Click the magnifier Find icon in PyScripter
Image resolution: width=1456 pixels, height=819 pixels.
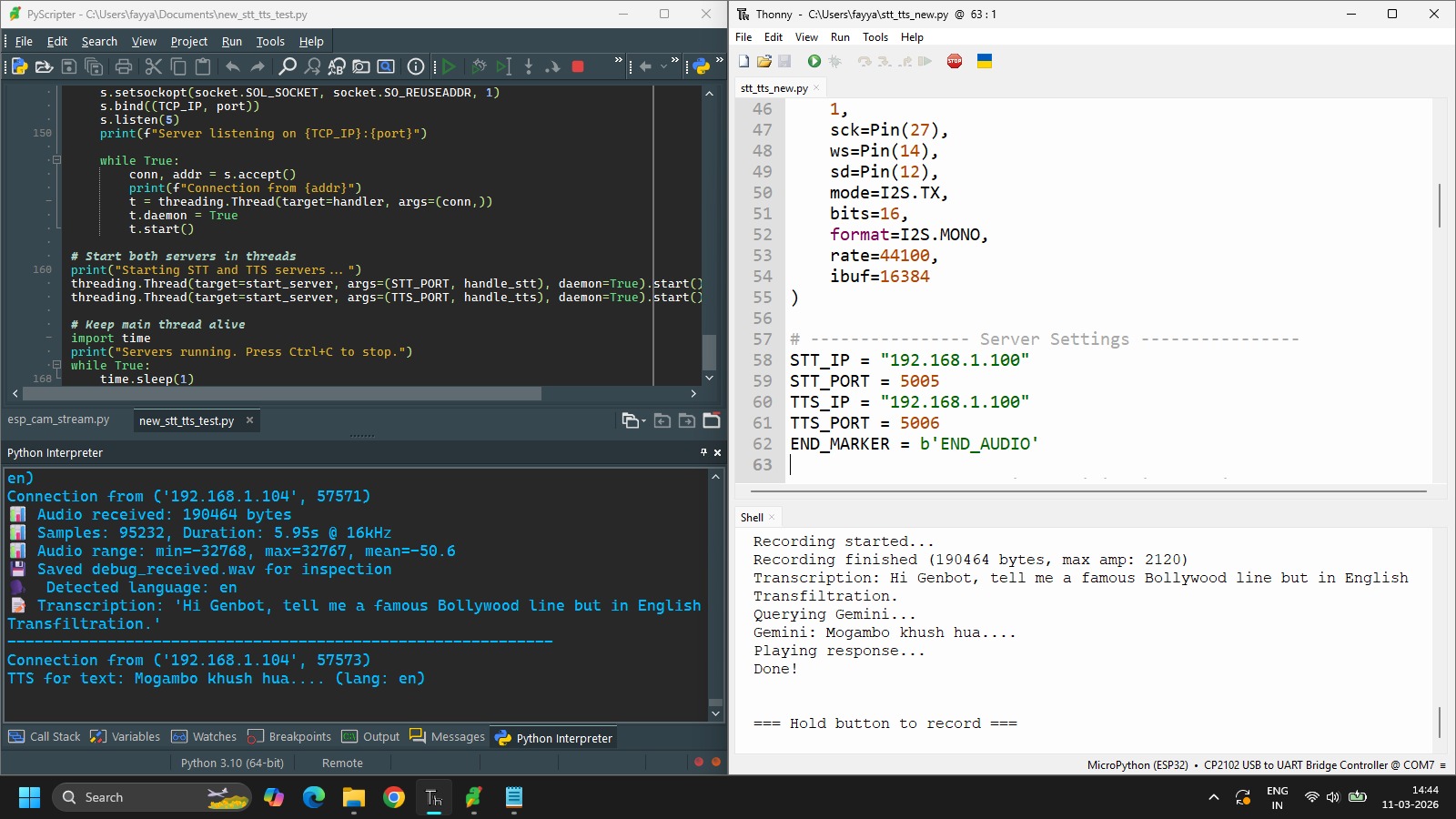click(288, 66)
